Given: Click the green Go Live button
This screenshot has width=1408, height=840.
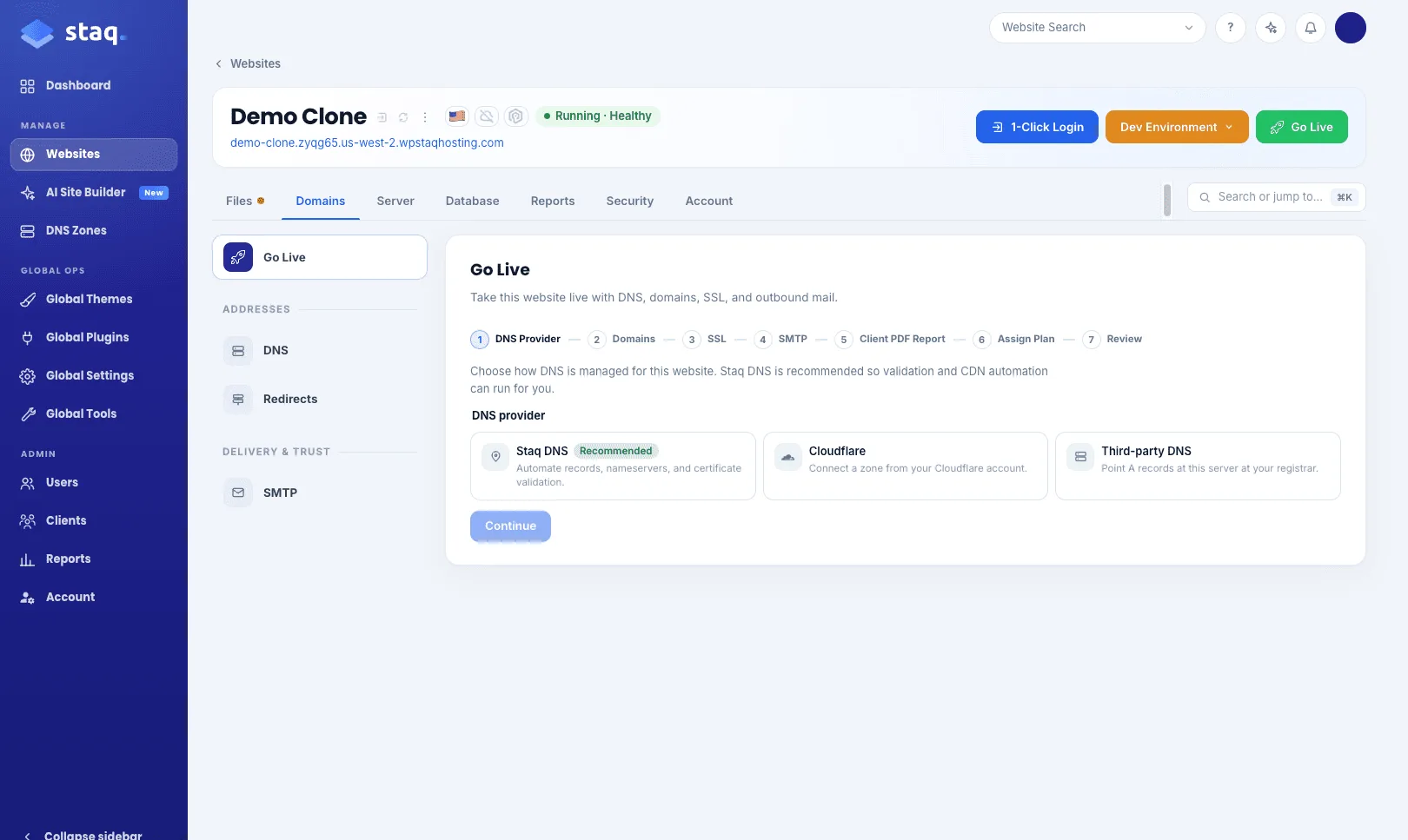Looking at the screenshot, I should [1302, 127].
